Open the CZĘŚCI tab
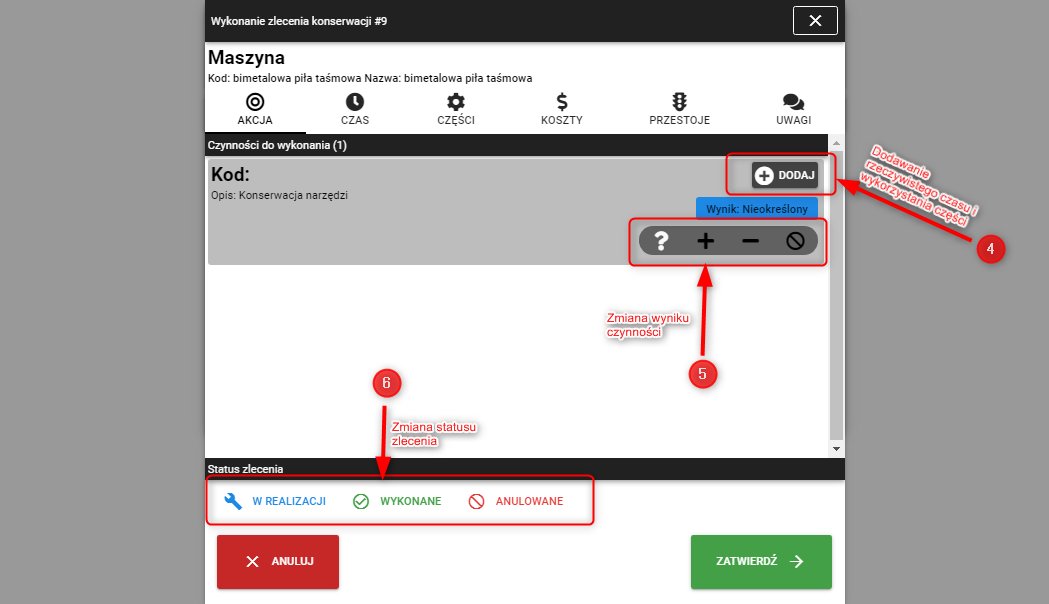 point(456,110)
